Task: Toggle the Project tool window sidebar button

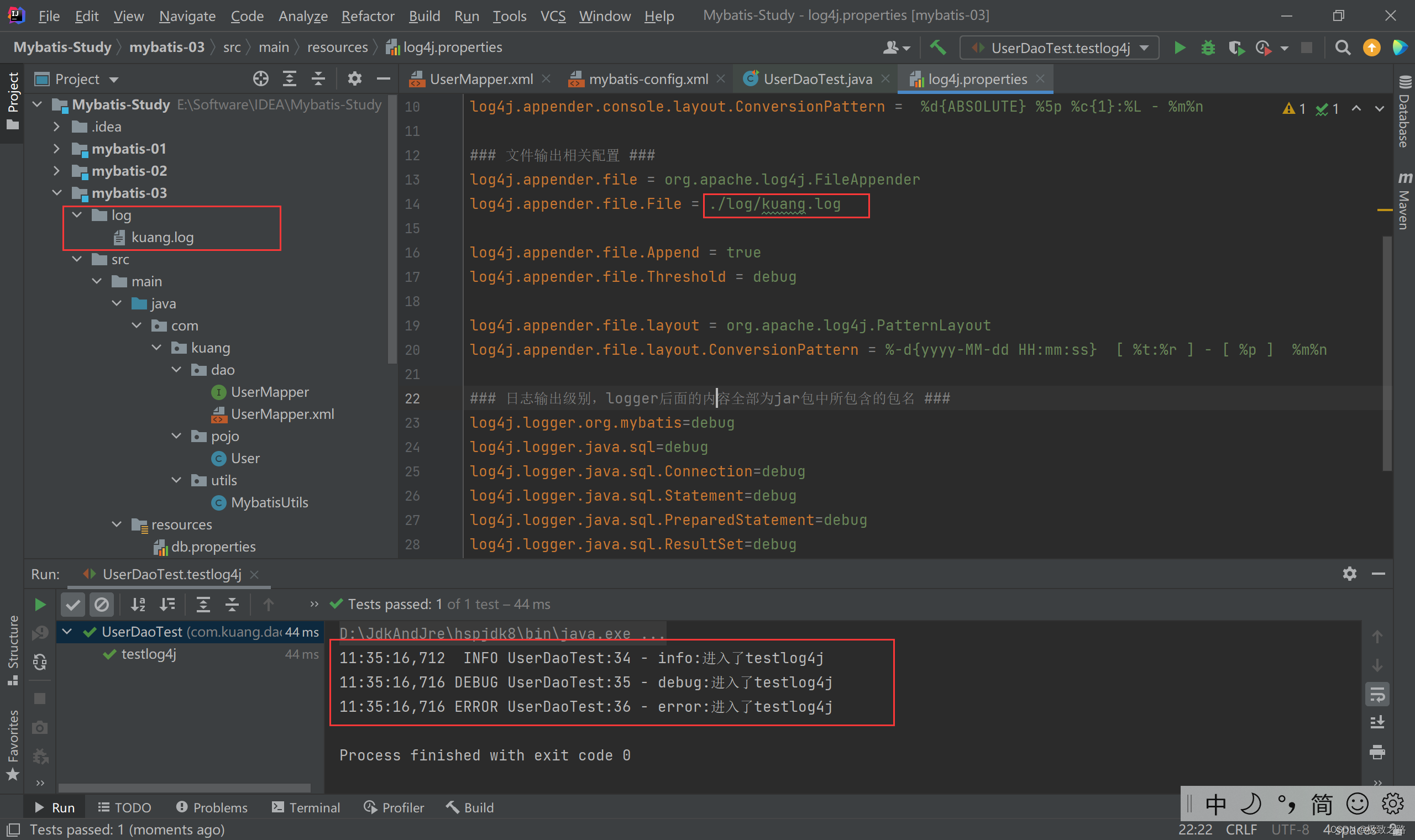Action: click(13, 102)
